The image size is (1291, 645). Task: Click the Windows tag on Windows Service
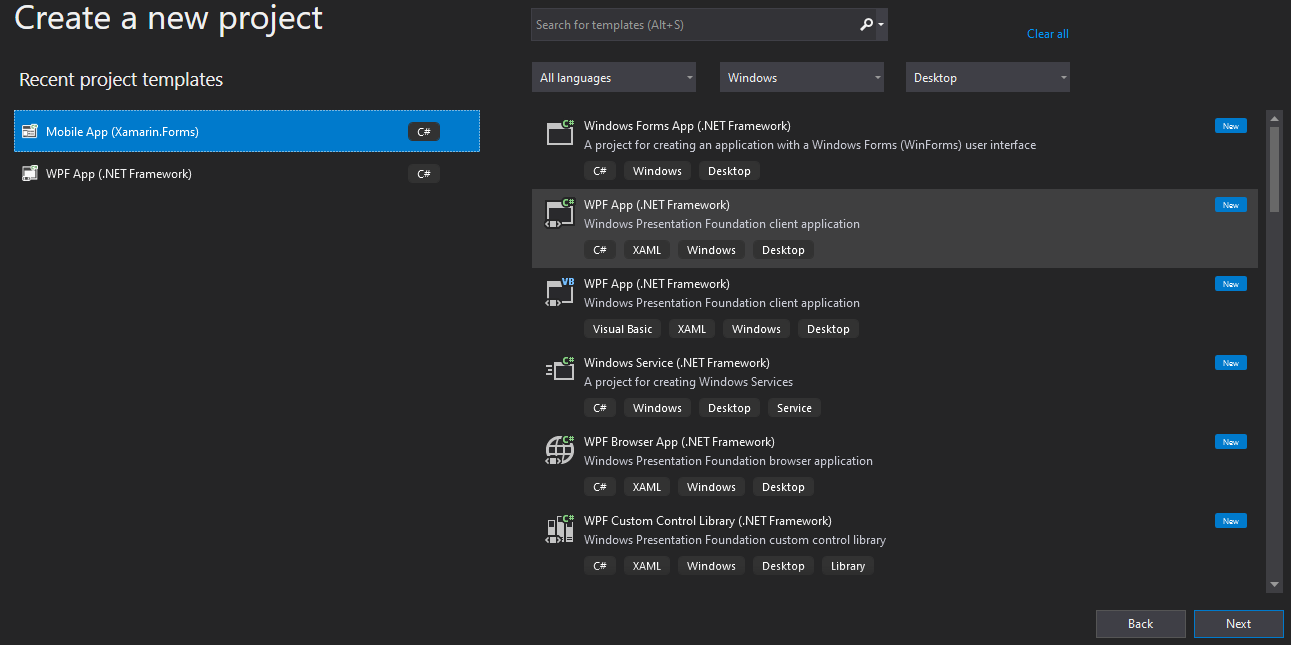click(x=657, y=408)
